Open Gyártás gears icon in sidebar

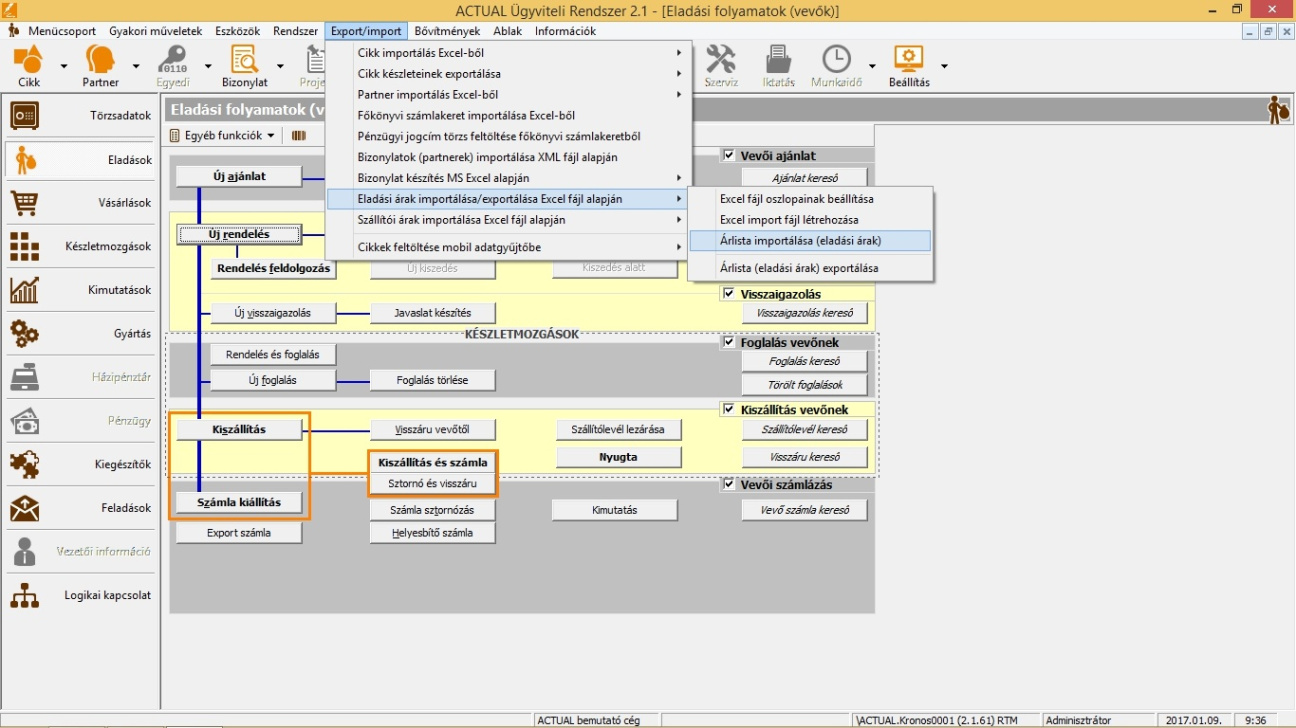click(24, 334)
